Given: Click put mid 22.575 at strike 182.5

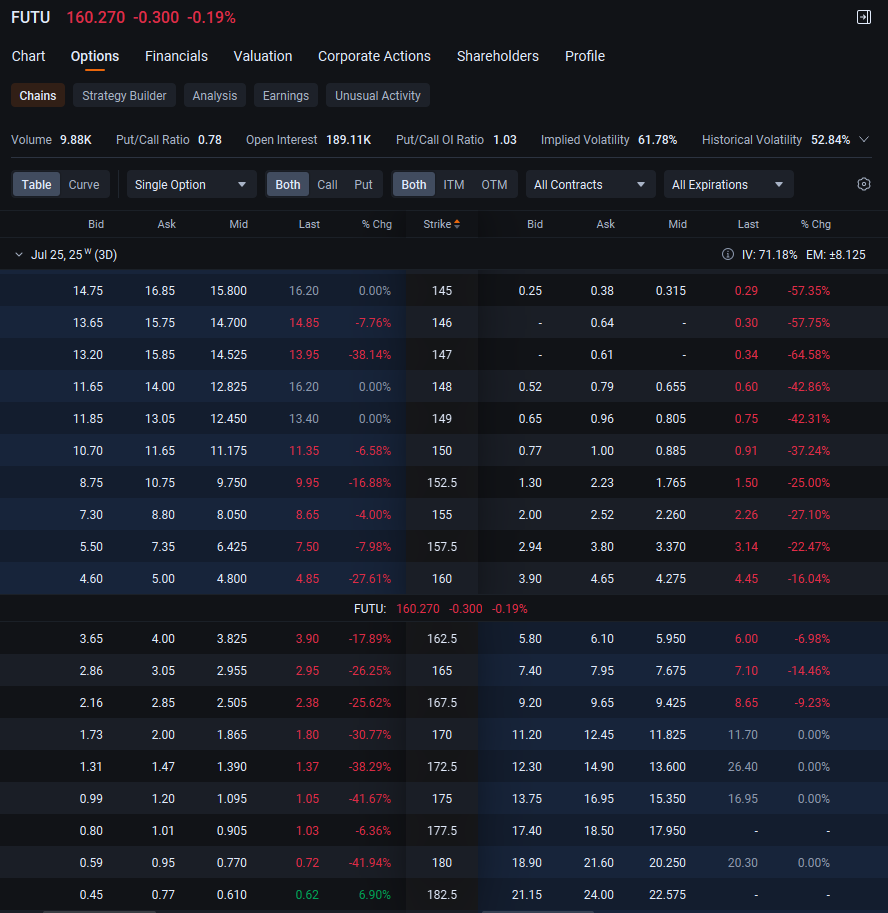Looking at the screenshot, I should coord(667,894).
